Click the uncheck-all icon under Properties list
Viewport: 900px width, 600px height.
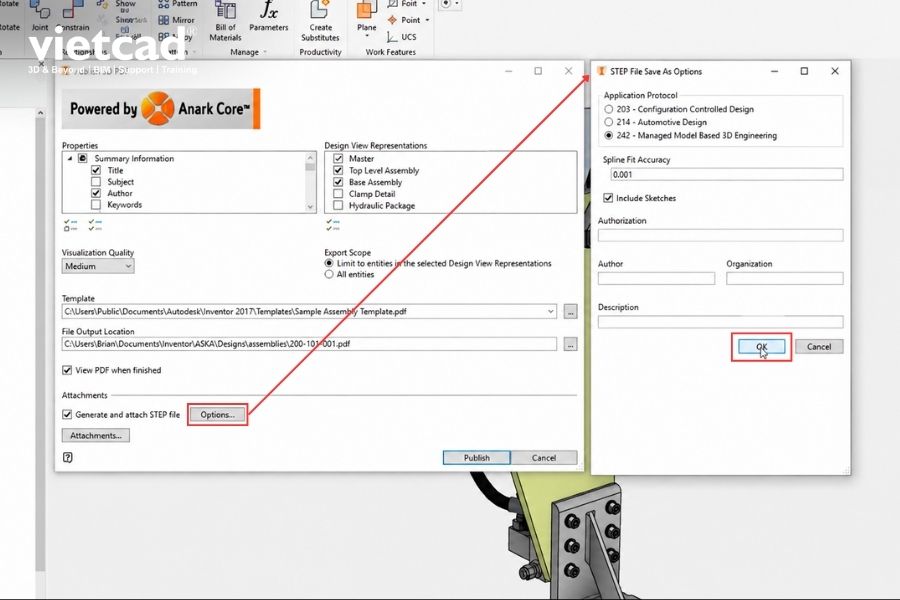[71, 225]
